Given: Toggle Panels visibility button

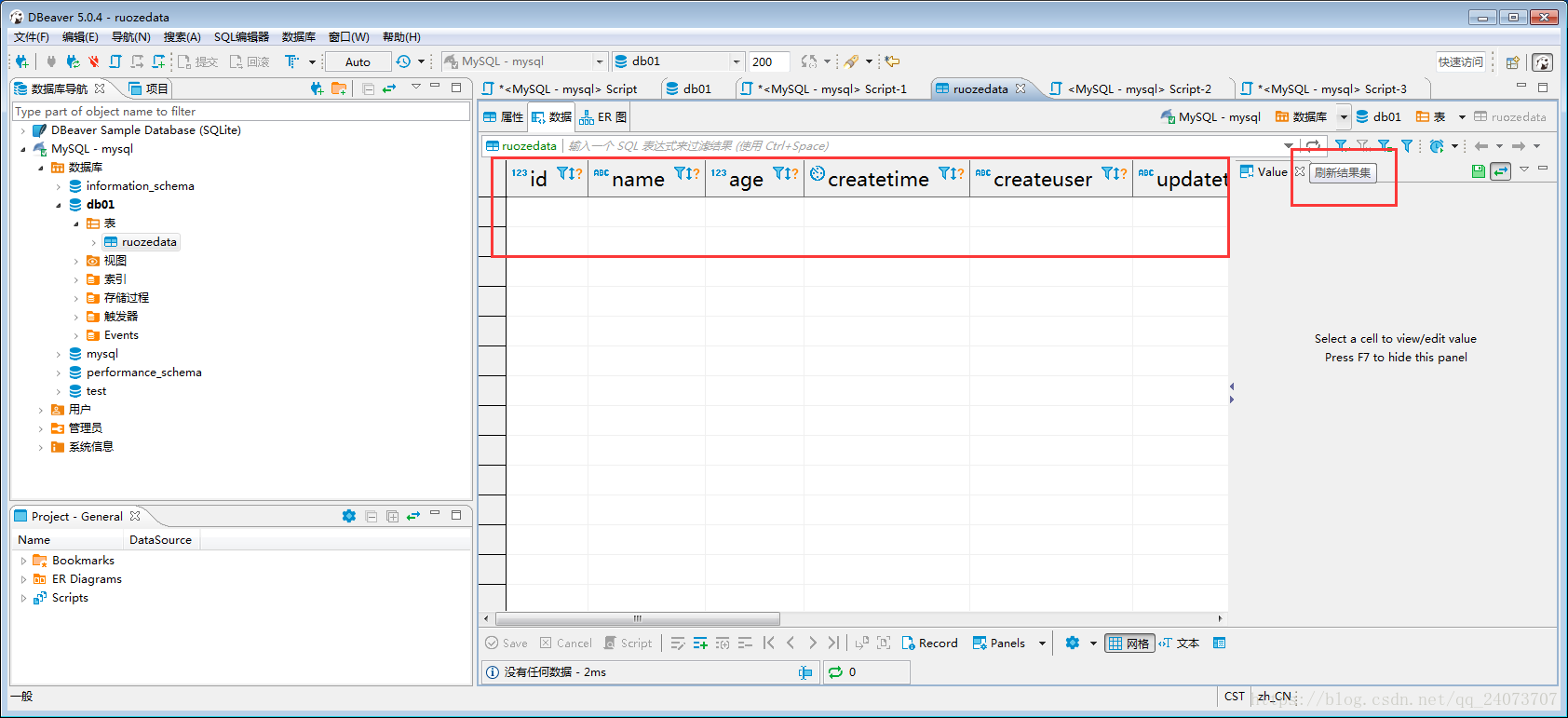Looking at the screenshot, I should tap(999, 643).
